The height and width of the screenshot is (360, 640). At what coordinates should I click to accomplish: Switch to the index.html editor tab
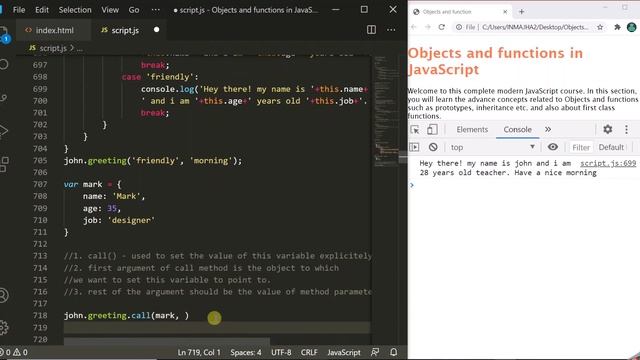coord(53,30)
